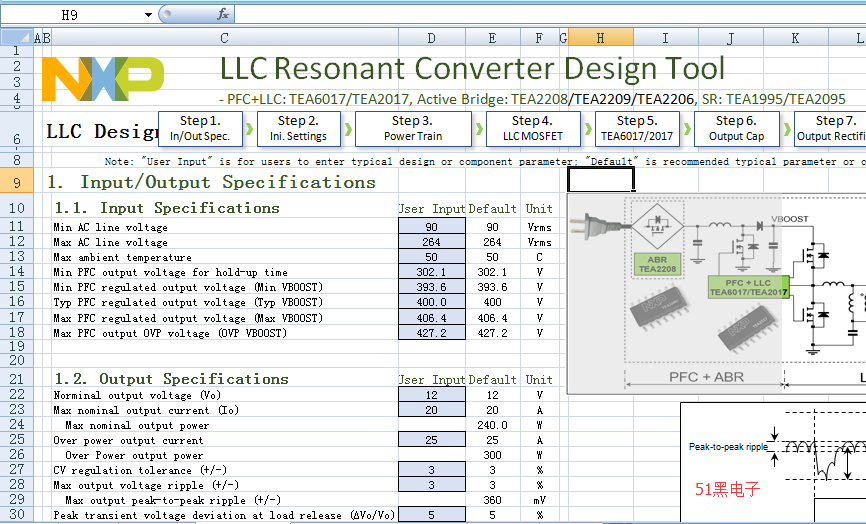The width and height of the screenshot is (866, 524).
Task: Open the Name Box dropdown arrow
Action: pyautogui.click(x=148, y=14)
